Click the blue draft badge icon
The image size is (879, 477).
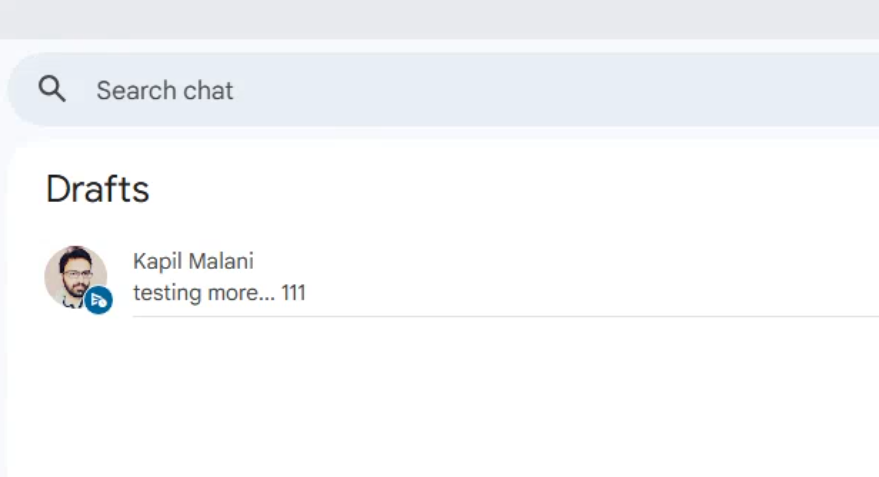[x=98, y=300]
